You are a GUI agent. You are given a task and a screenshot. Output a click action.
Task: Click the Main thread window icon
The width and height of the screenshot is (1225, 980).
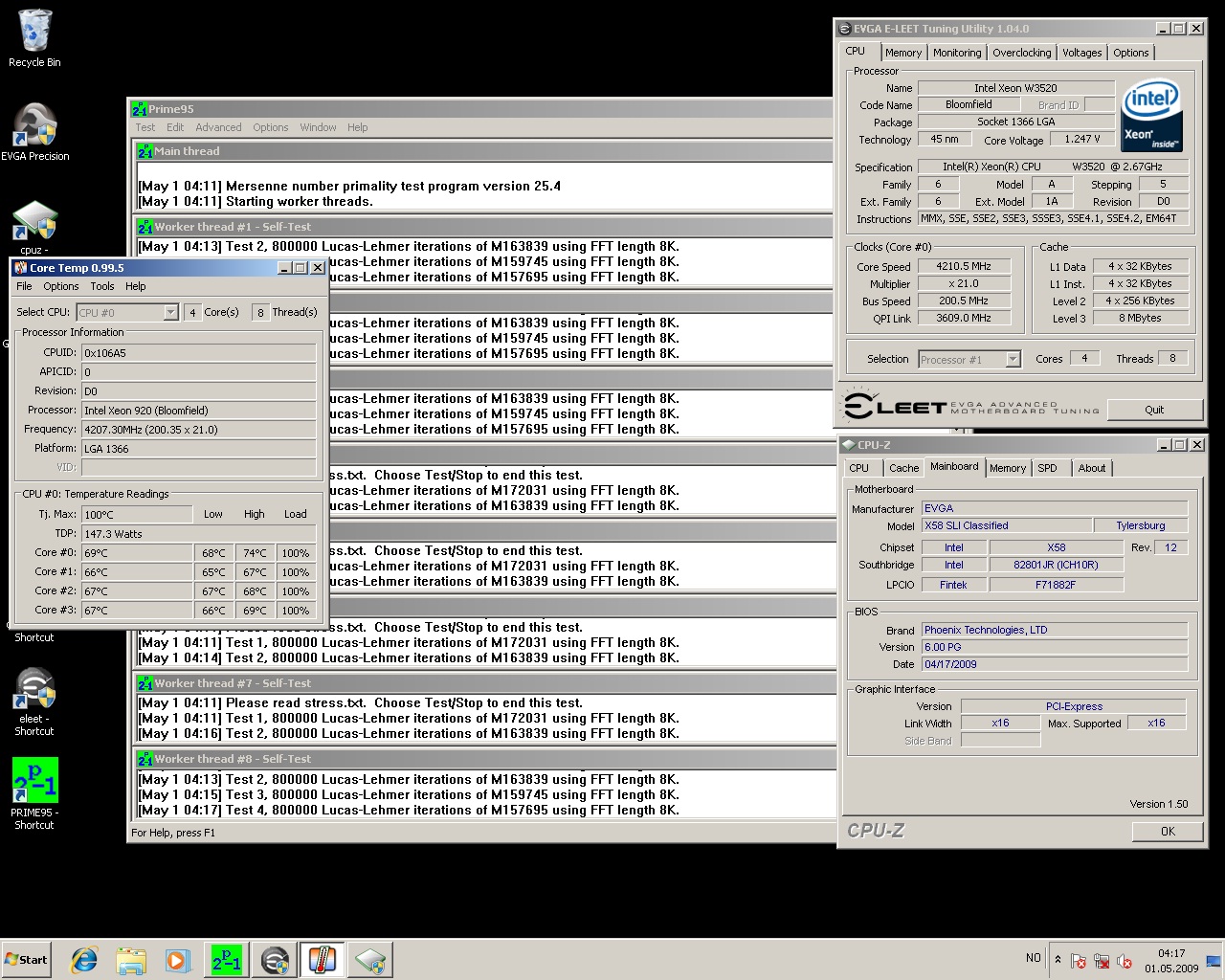145,151
